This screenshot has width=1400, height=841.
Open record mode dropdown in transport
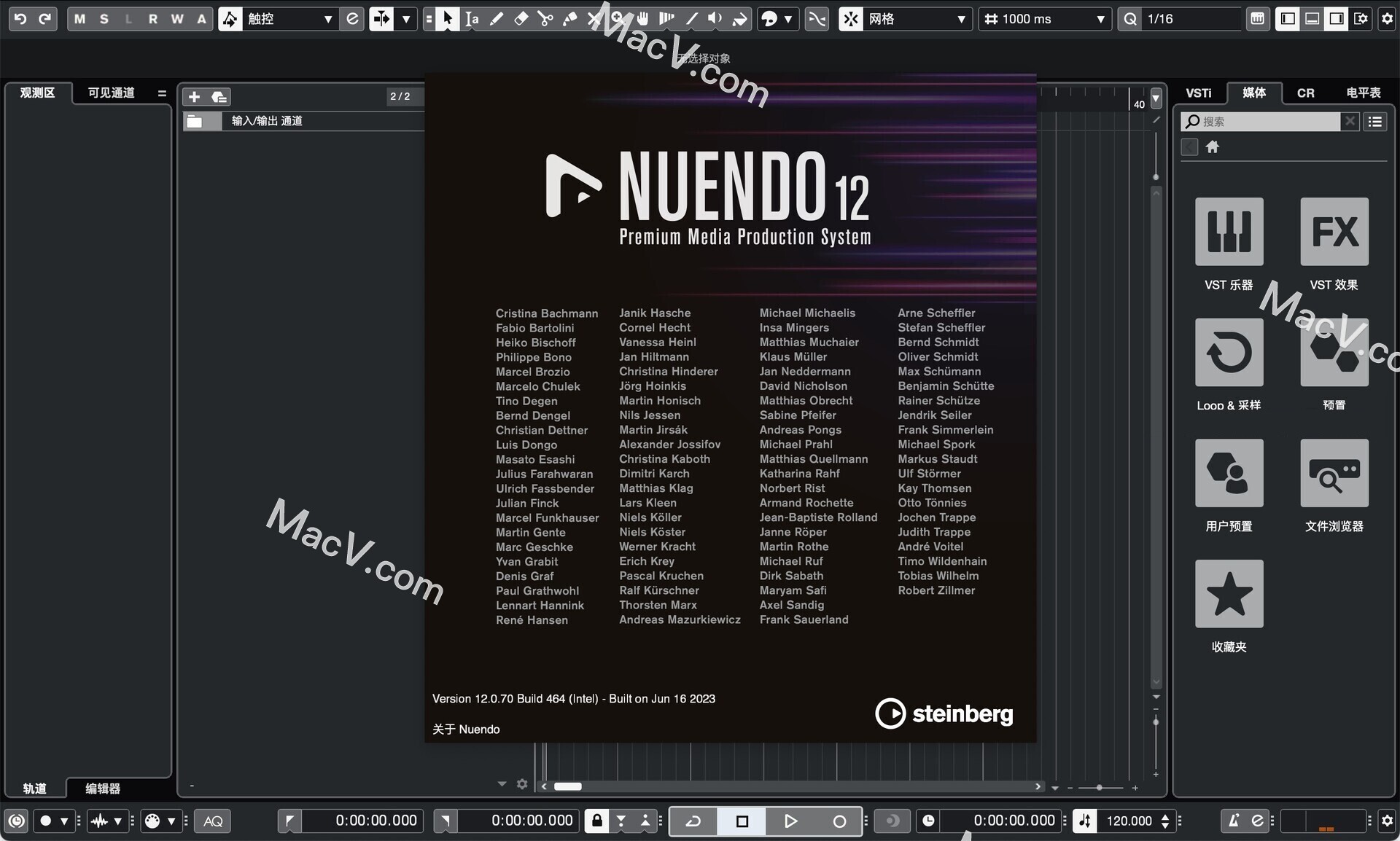click(x=63, y=821)
